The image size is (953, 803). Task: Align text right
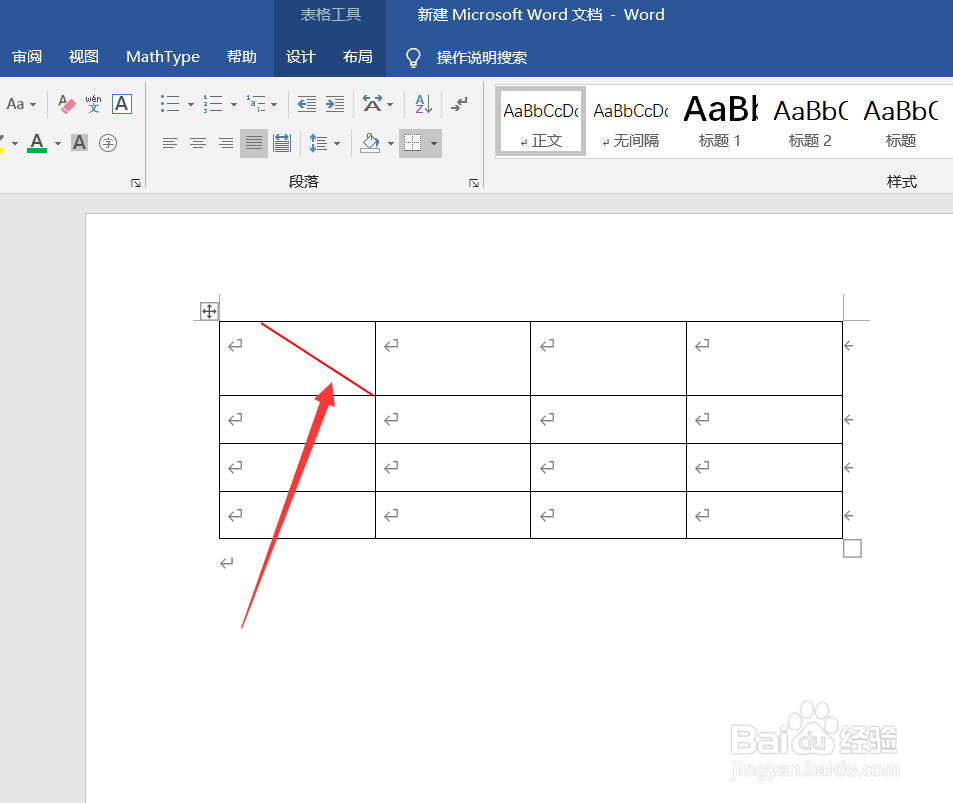pyautogui.click(x=225, y=143)
